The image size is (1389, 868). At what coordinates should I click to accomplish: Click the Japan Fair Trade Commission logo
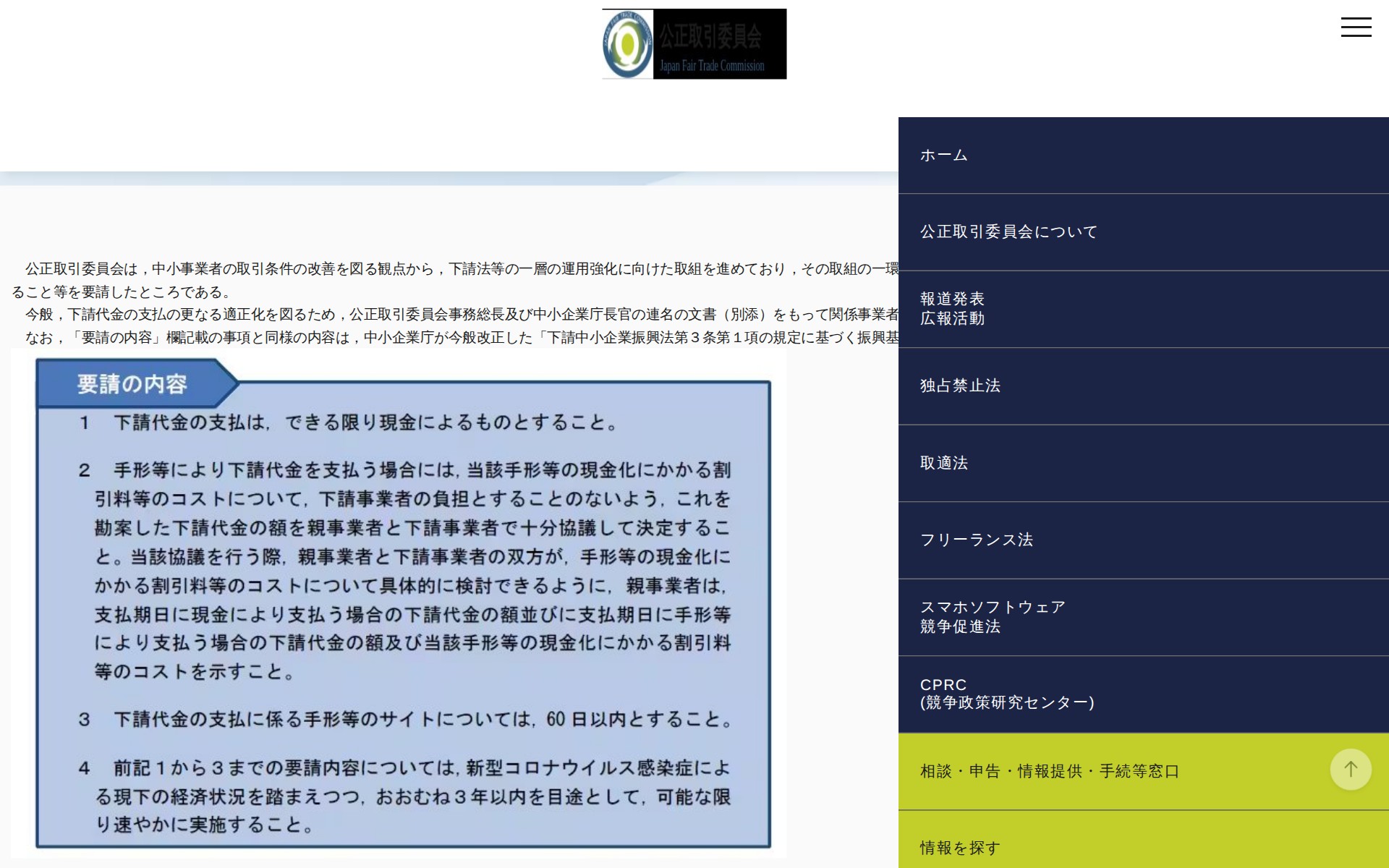[x=694, y=44]
